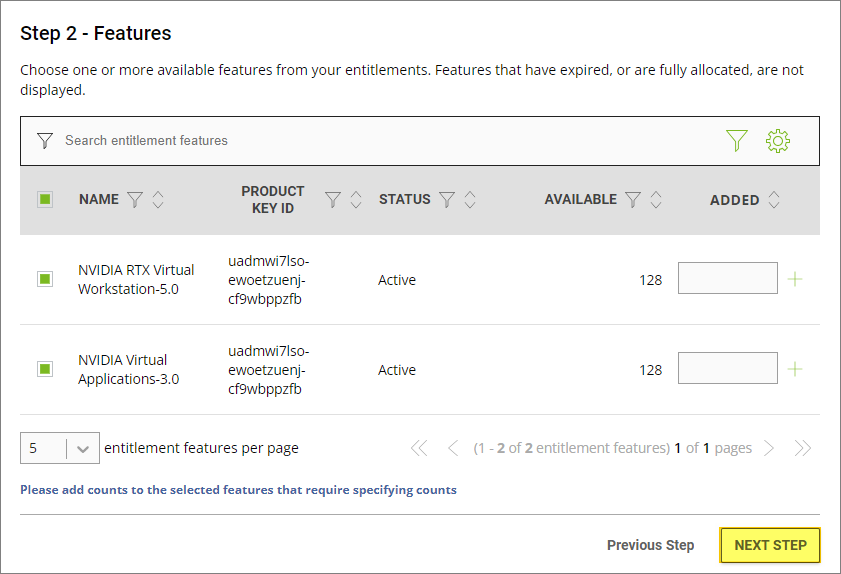
Task: Click the NAME column filter icon
Action: pyautogui.click(x=135, y=200)
